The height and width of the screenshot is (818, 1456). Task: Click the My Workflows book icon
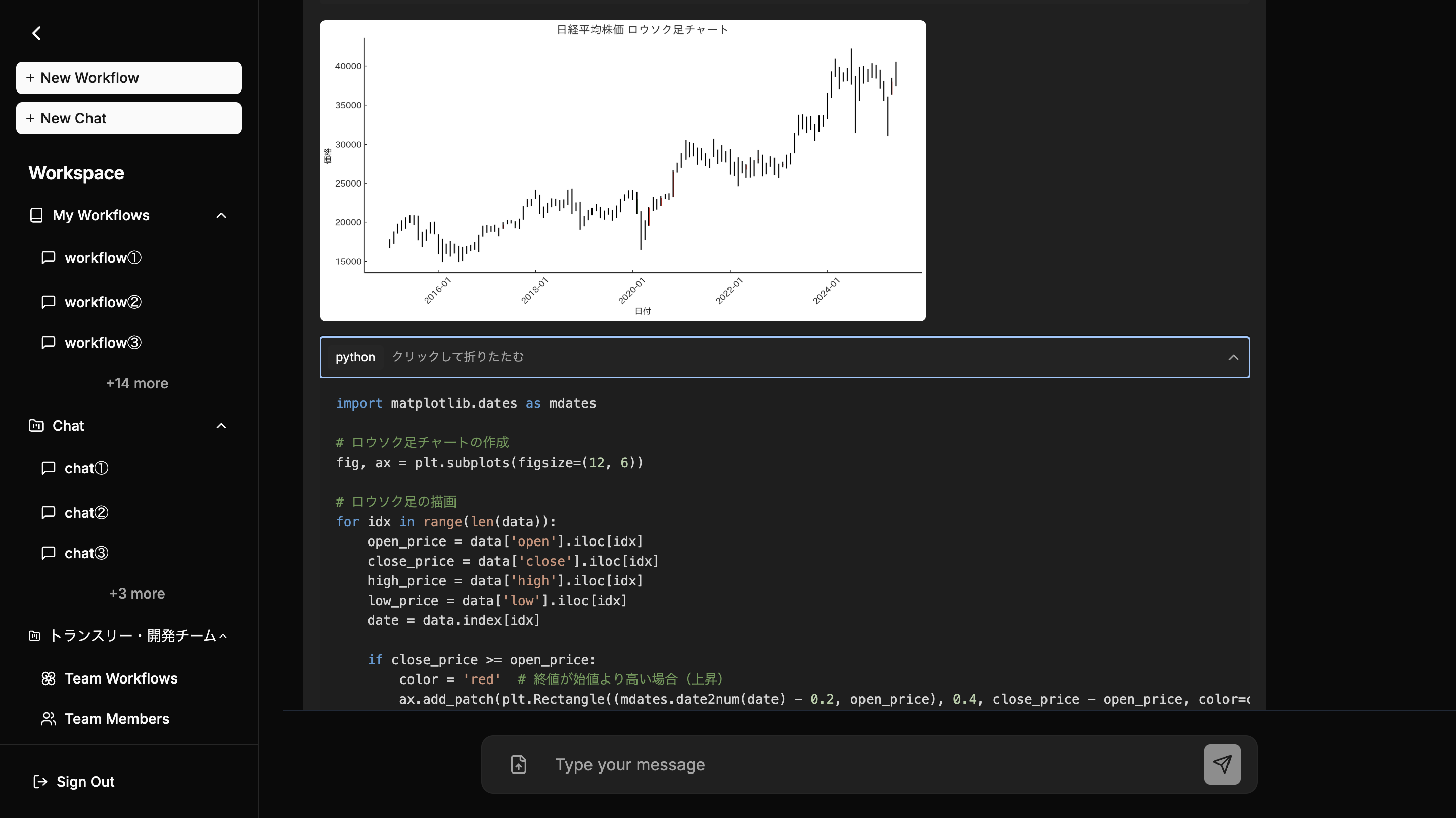[x=36, y=215]
